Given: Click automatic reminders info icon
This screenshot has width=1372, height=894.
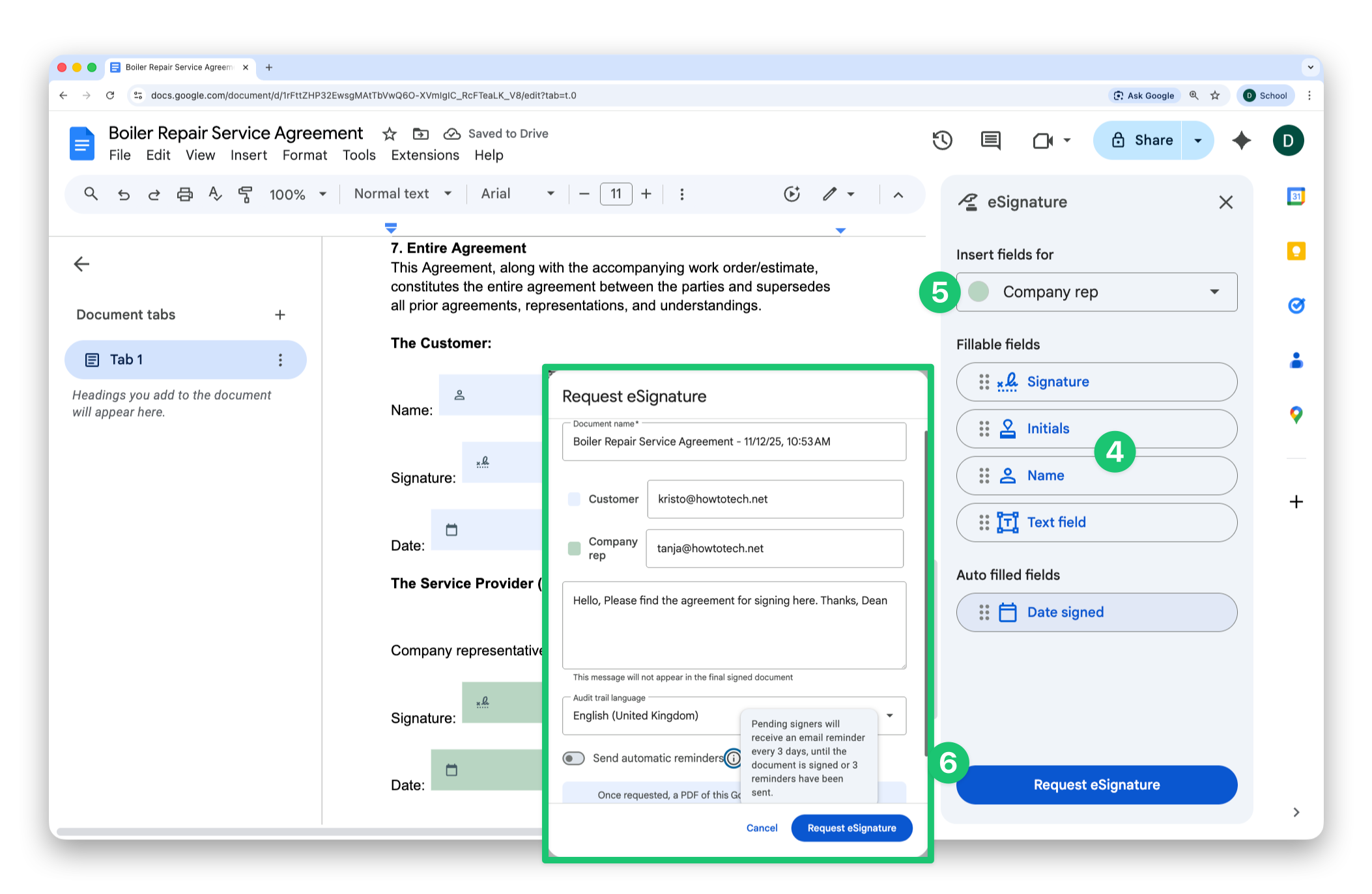Looking at the screenshot, I should point(734,759).
